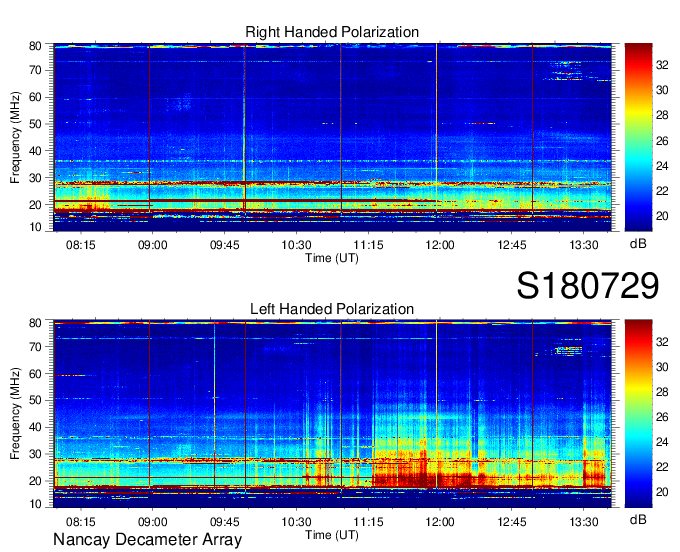The height and width of the screenshot is (552, 680).
Task: Click 40 MHz tick on Left Handed frequency axis
Action: coord(35,427)
